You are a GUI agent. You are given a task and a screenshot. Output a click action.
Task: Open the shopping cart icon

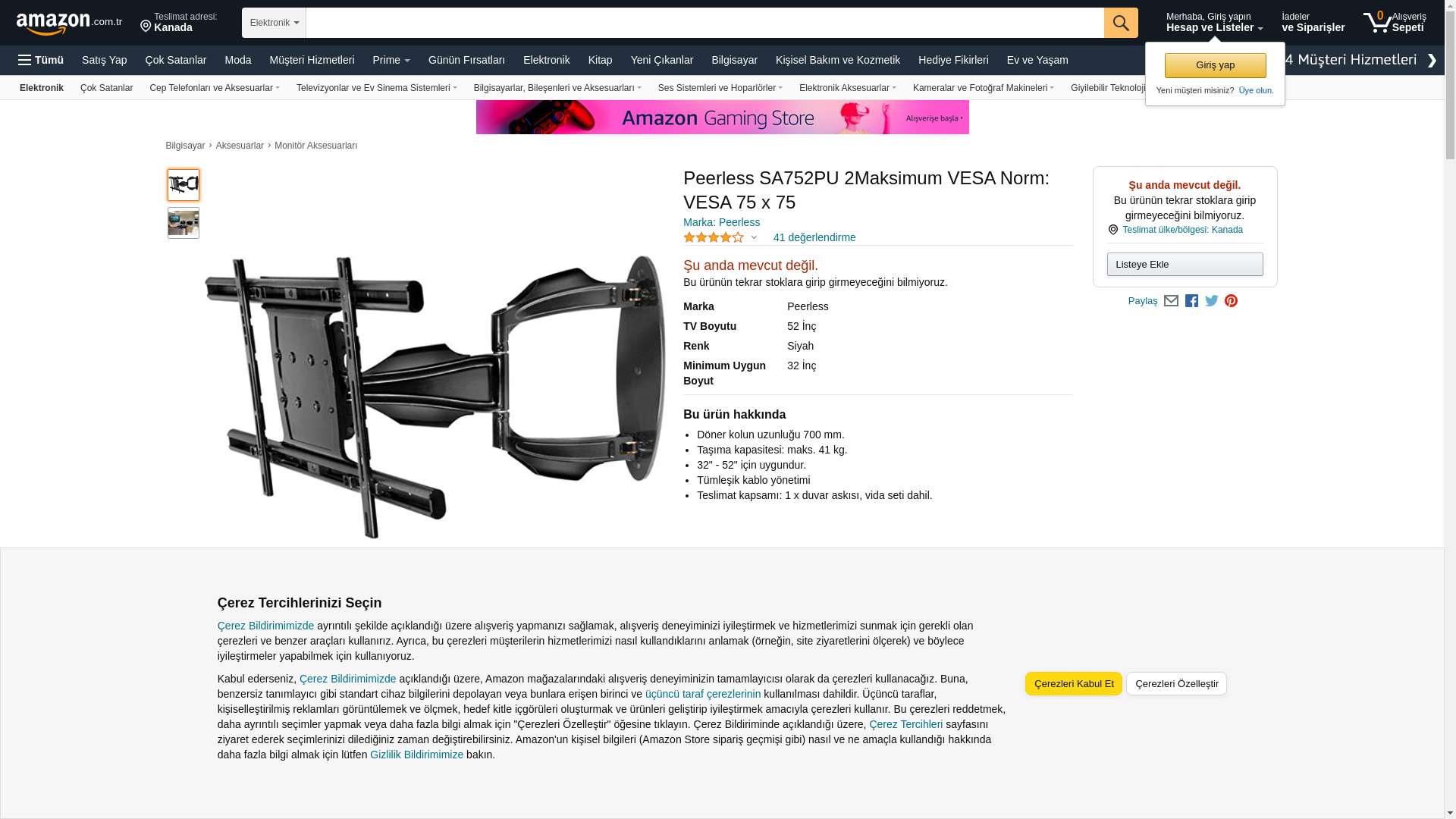(x=1394, y=23)
